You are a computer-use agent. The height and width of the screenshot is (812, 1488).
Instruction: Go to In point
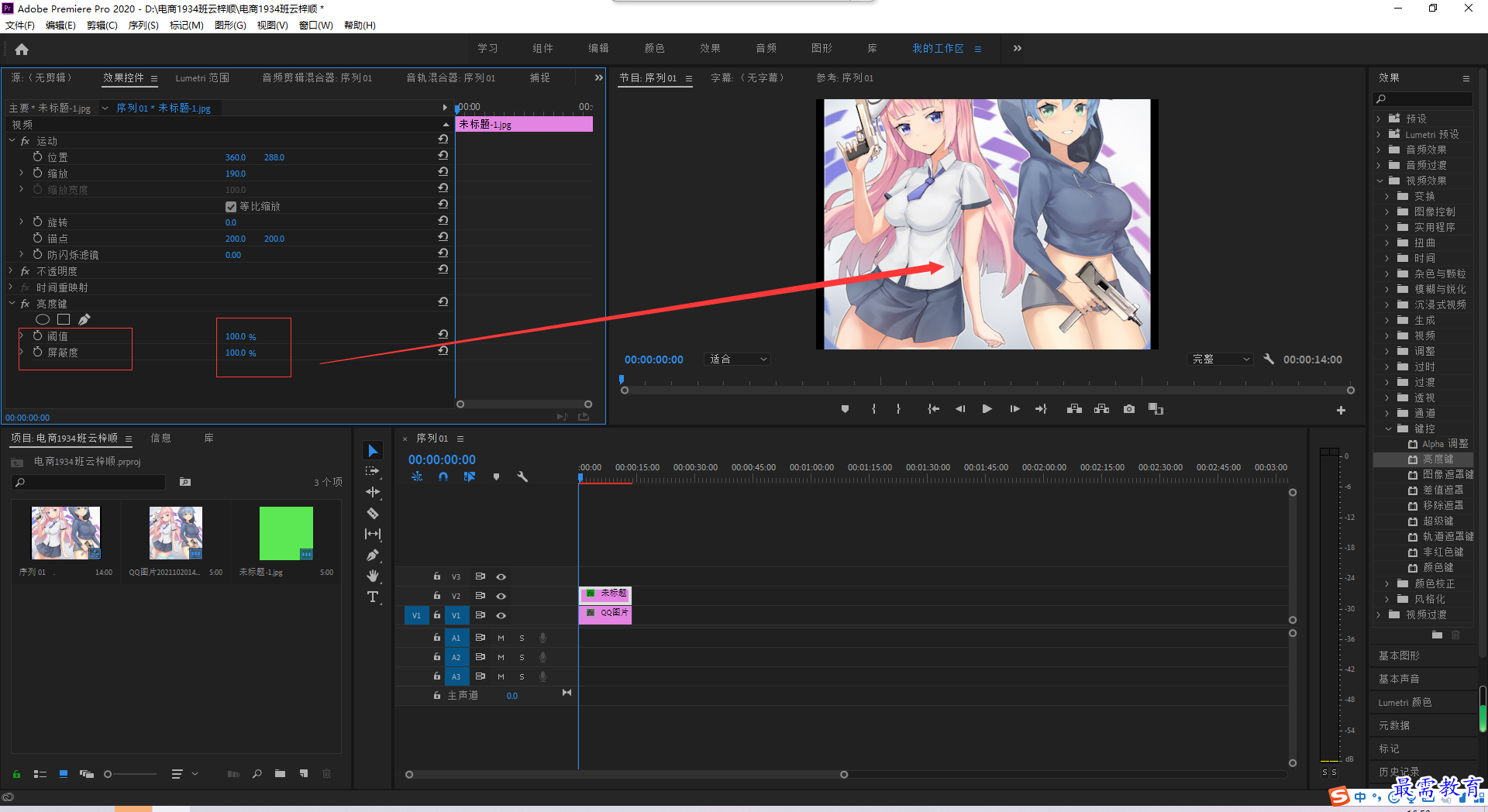point(934,409)
